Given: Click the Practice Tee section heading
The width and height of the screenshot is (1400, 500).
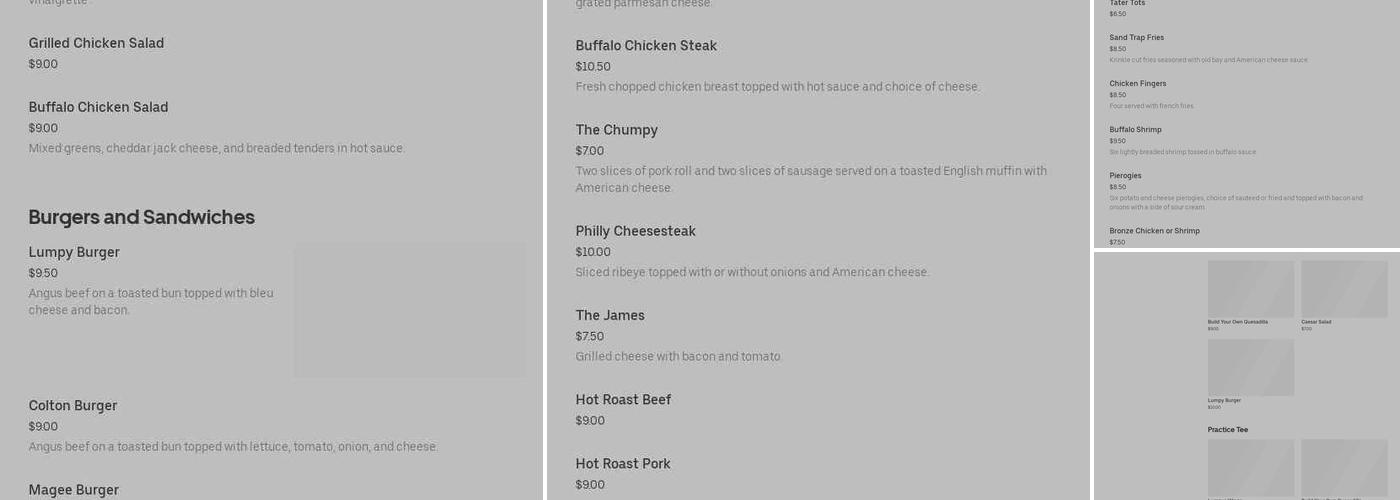Looking at the screenshot, I should 1227,430.
